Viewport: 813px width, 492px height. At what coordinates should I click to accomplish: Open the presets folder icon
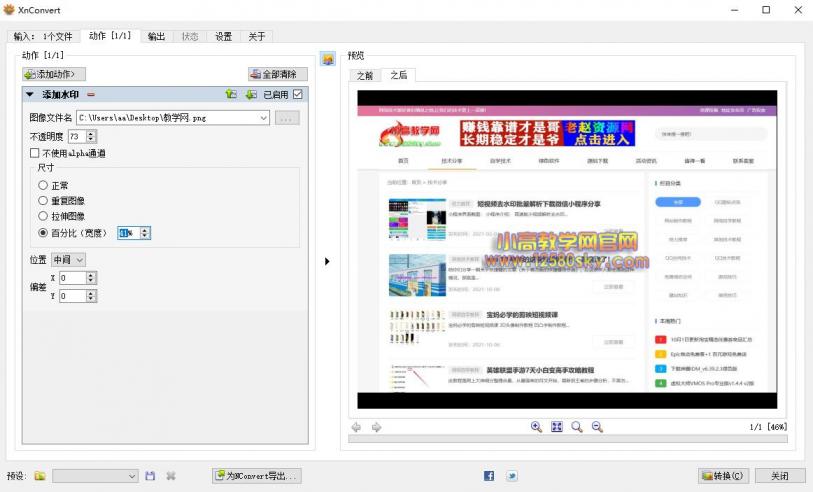40,476
